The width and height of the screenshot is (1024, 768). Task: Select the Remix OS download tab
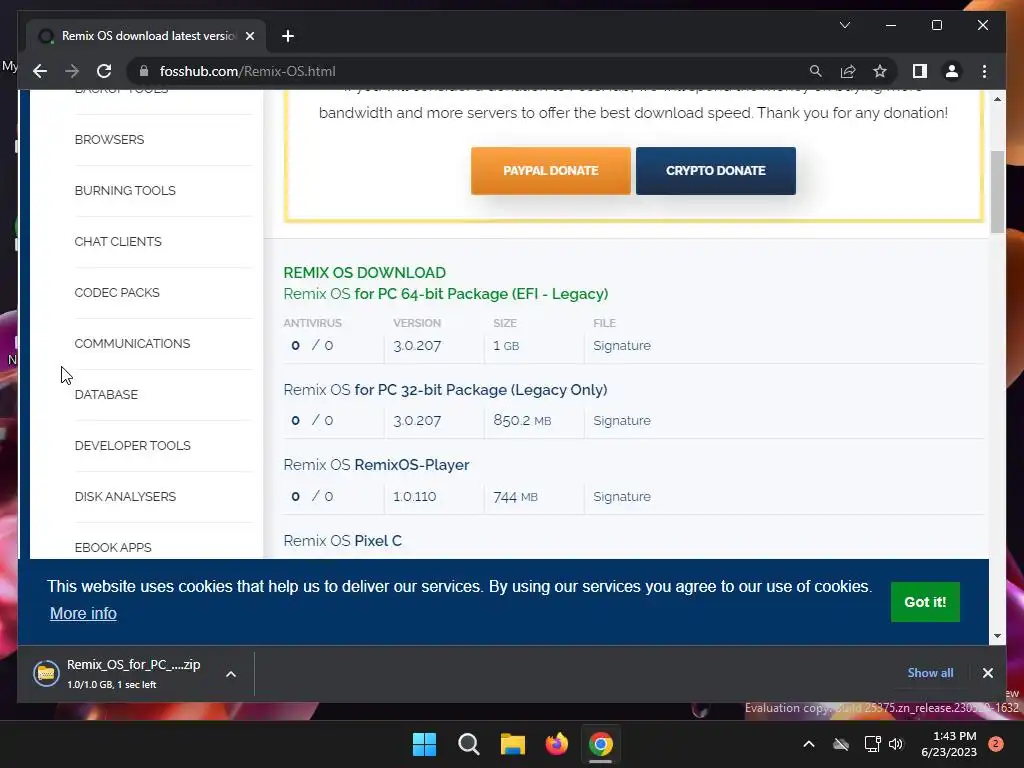146,36
